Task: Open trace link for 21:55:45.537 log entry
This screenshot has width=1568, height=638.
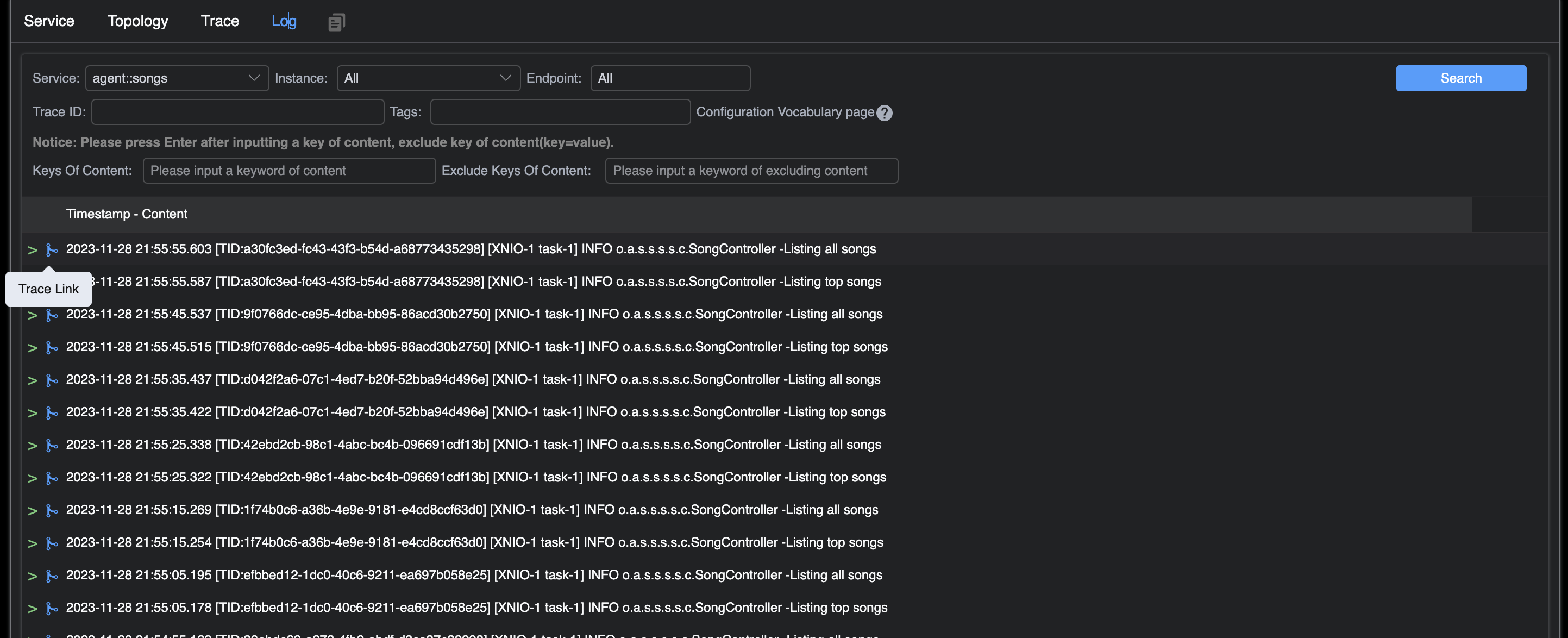Action: [x=52, y=315]
